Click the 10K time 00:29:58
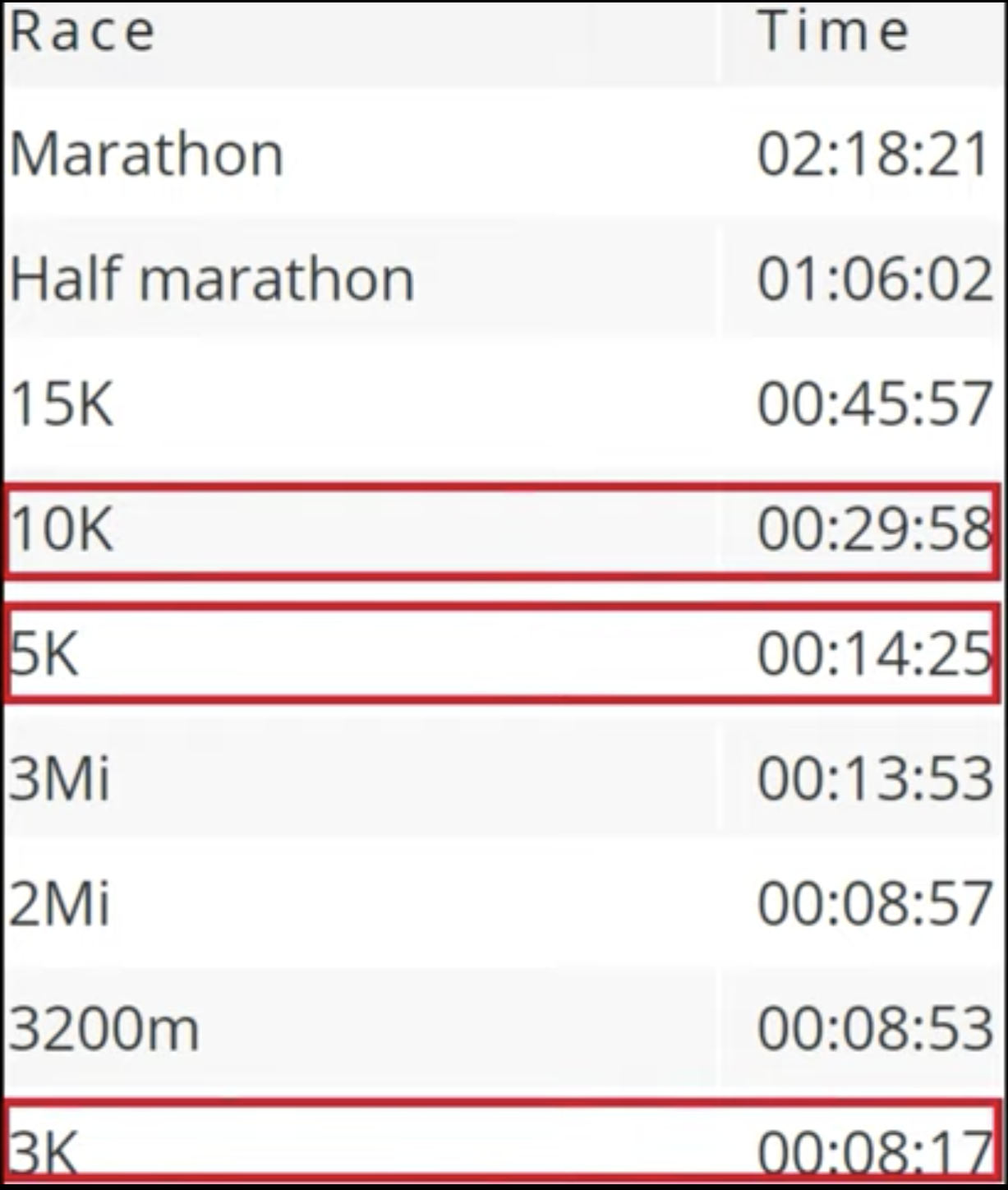 (x=874, y=529)
